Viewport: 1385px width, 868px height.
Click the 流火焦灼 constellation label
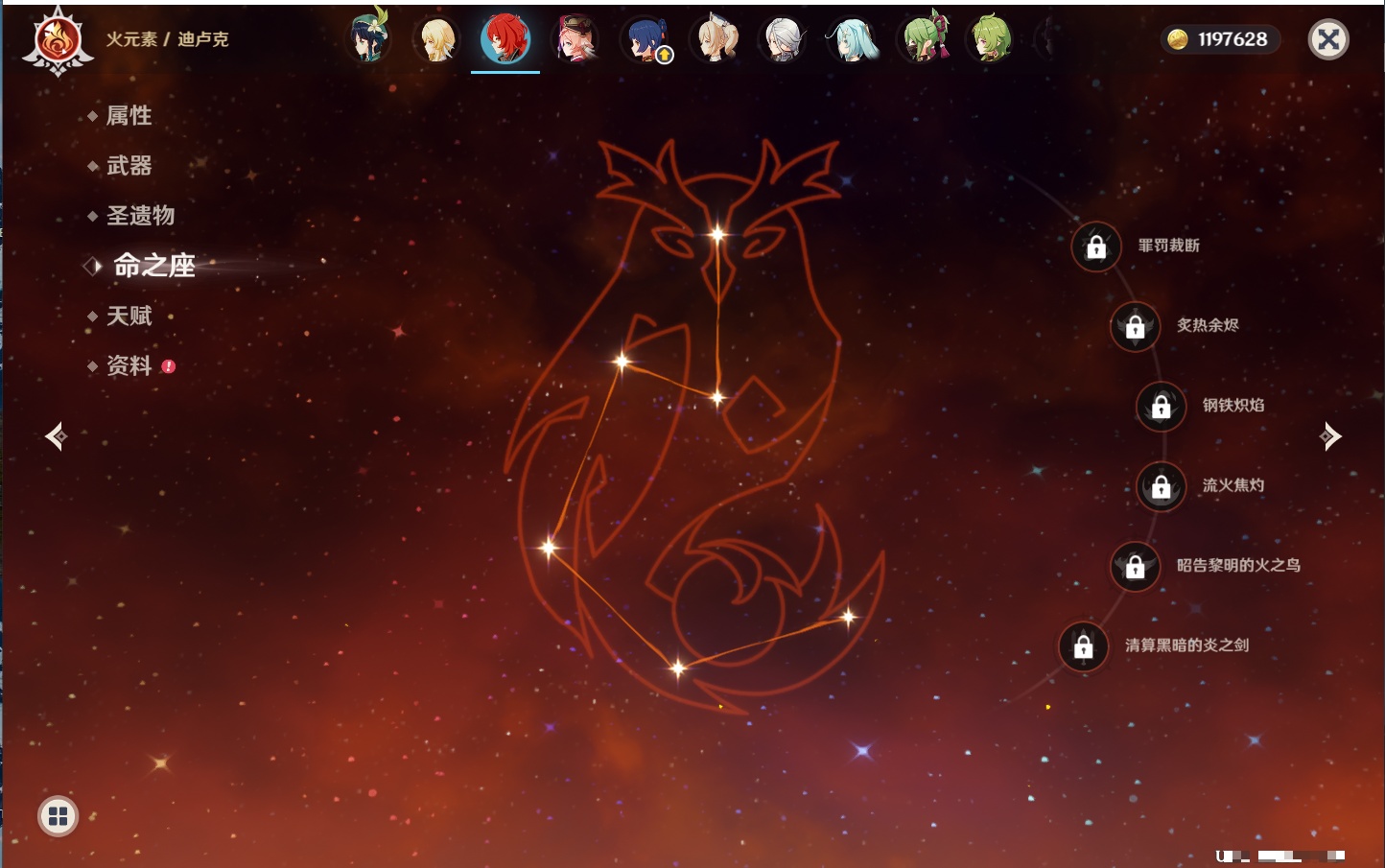tap(1233, 485)
